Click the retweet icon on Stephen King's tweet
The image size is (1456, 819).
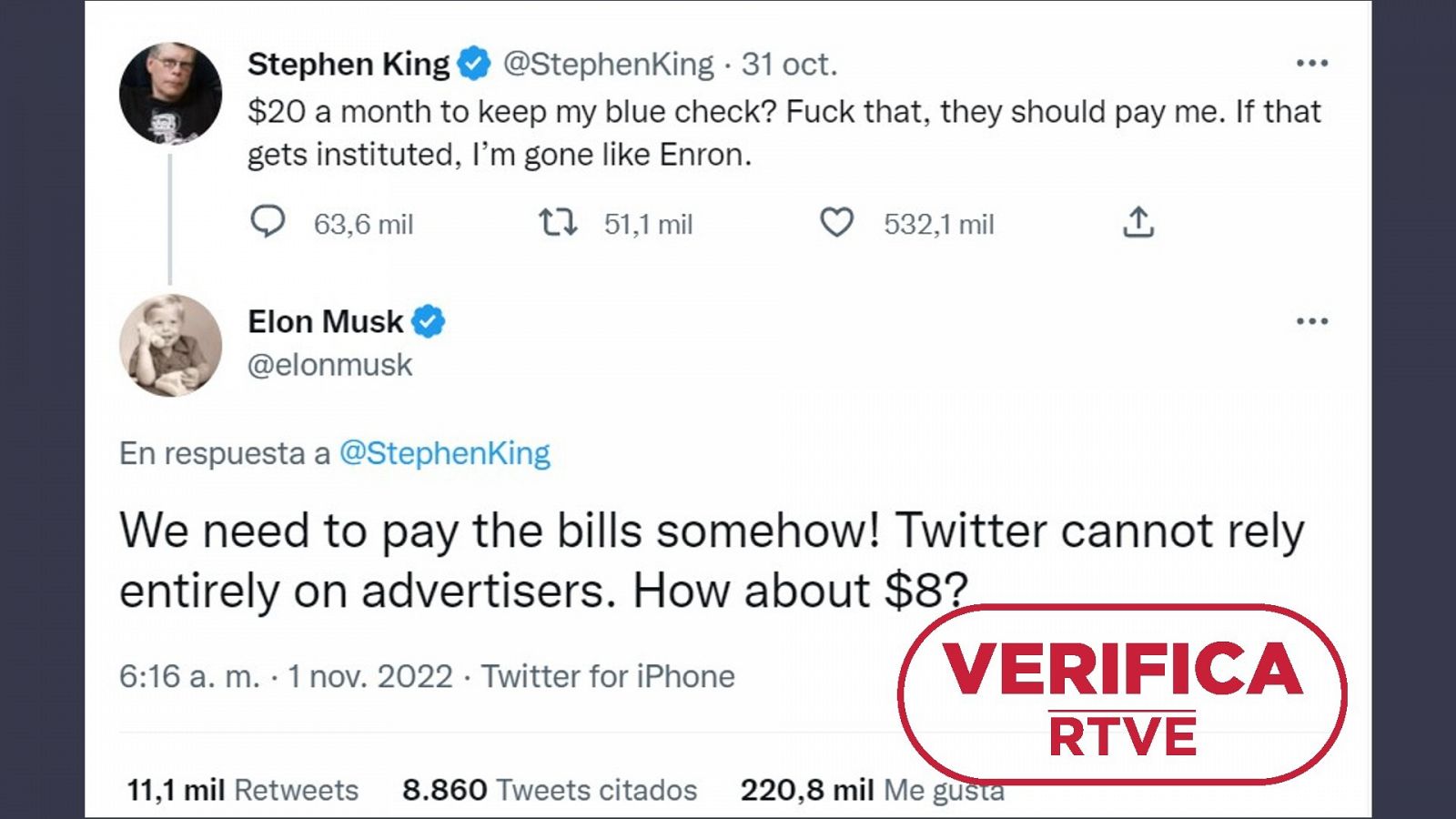coord(557,222)
